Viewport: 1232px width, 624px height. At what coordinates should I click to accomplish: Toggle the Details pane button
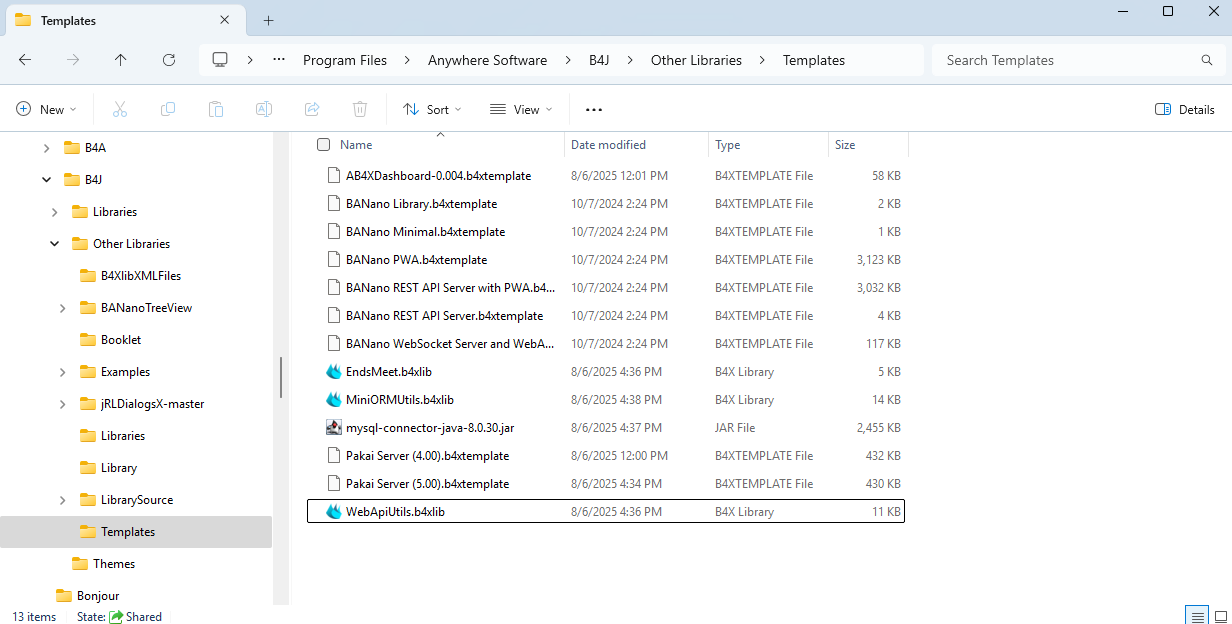tap(1185, 109)
